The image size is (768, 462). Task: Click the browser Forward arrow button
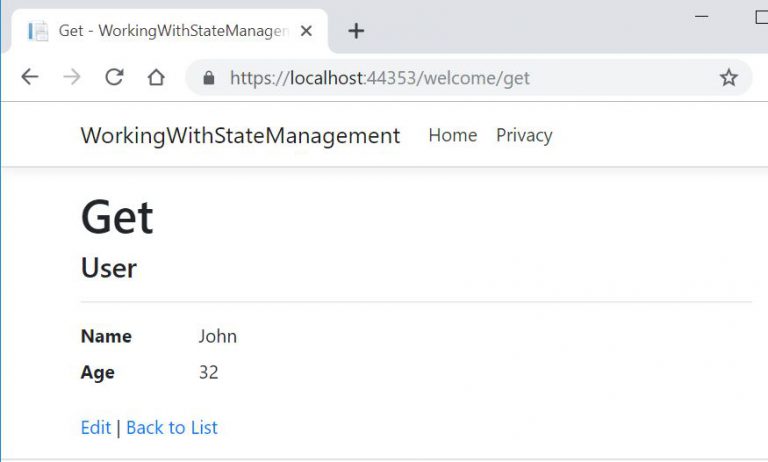[x=72, y=78]
